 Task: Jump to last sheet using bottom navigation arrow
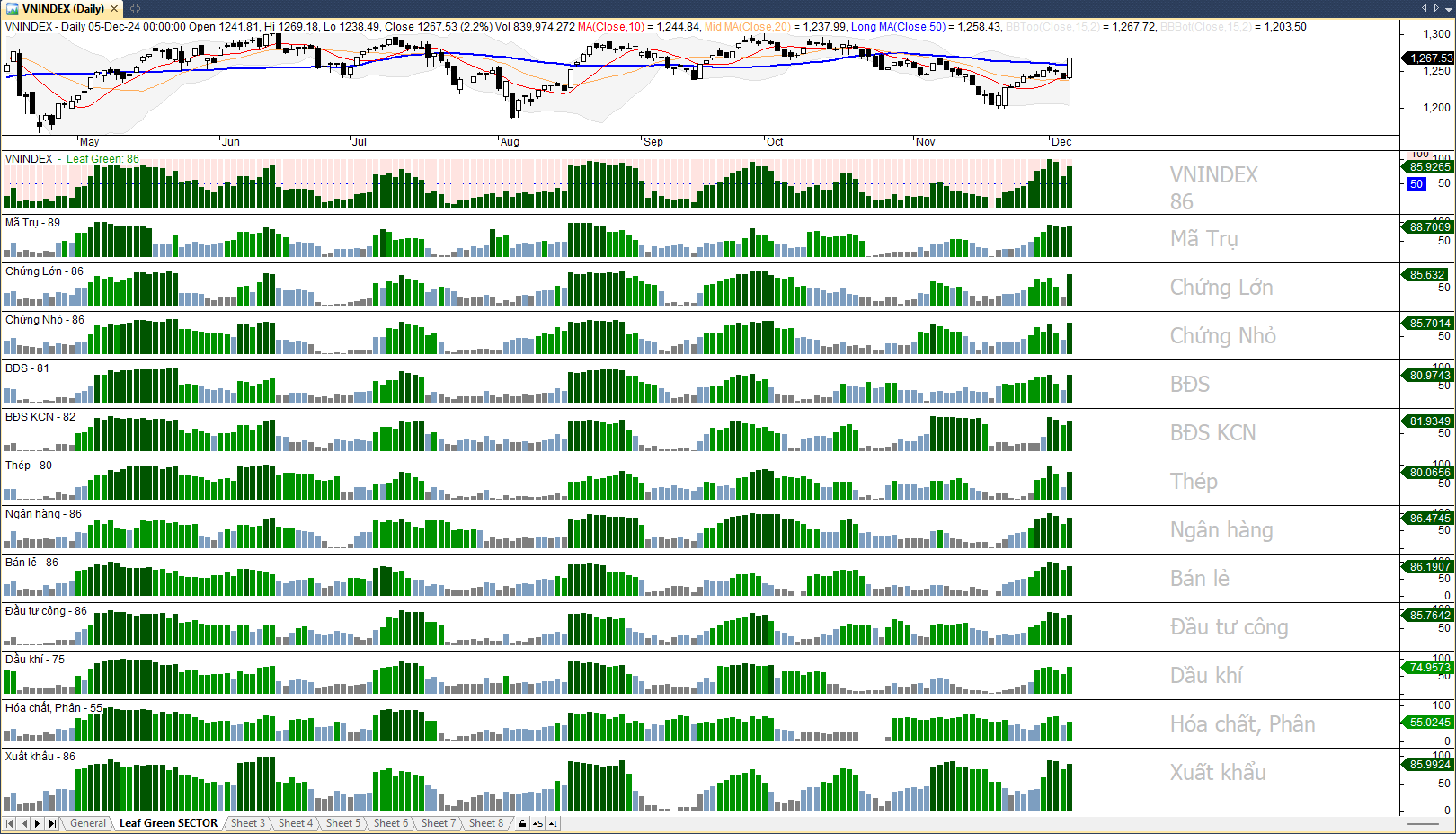pos(52,823)
